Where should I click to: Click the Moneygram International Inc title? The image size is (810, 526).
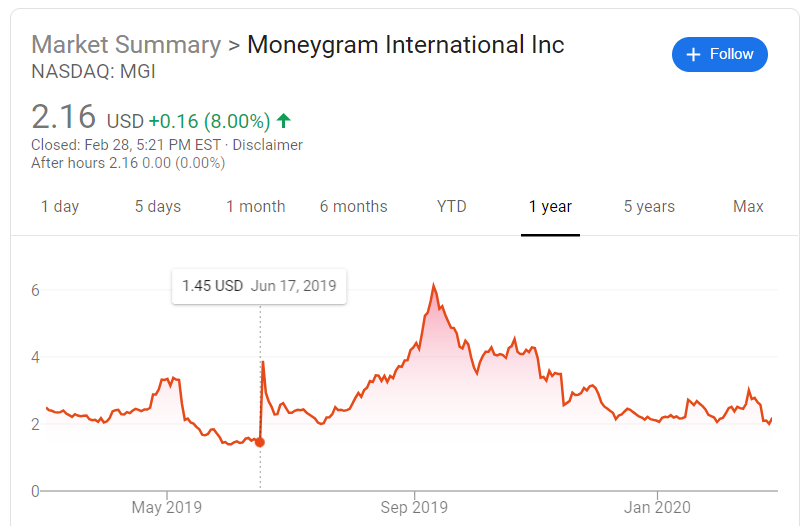(x=405, y=45)
